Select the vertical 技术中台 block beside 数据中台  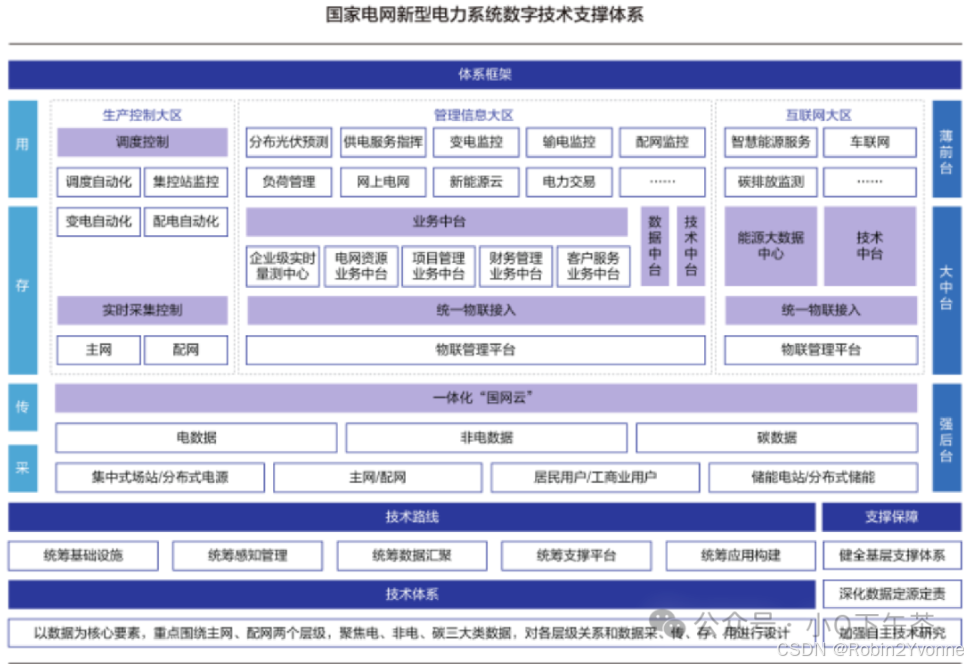click(691, 246)
